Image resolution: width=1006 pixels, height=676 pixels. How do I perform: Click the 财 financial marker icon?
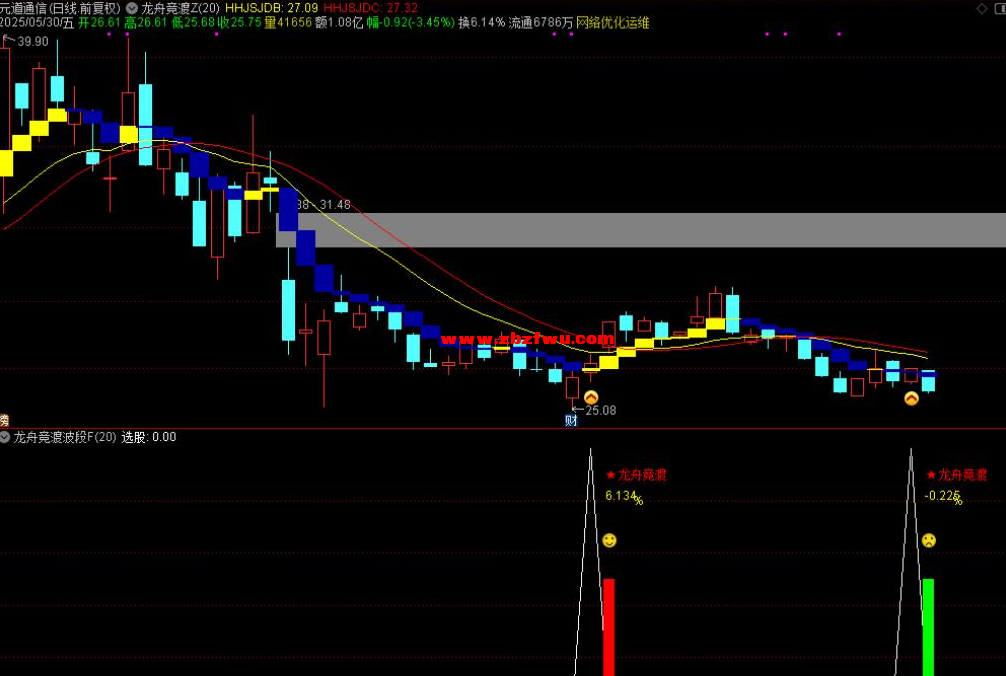[570, 420]
